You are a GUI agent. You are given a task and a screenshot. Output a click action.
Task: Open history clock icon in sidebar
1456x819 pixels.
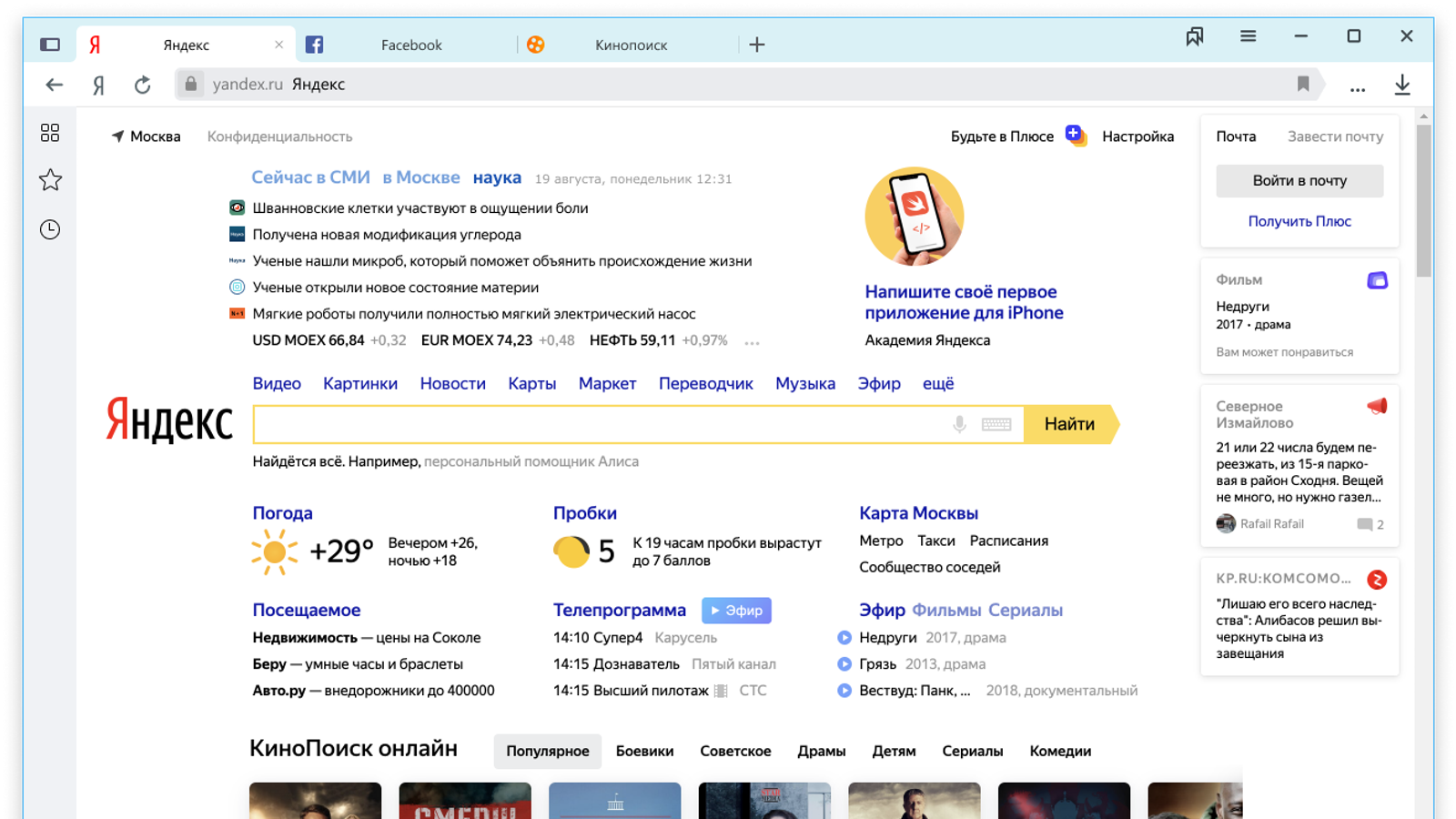pyautogui.click(x=50, y=229)
